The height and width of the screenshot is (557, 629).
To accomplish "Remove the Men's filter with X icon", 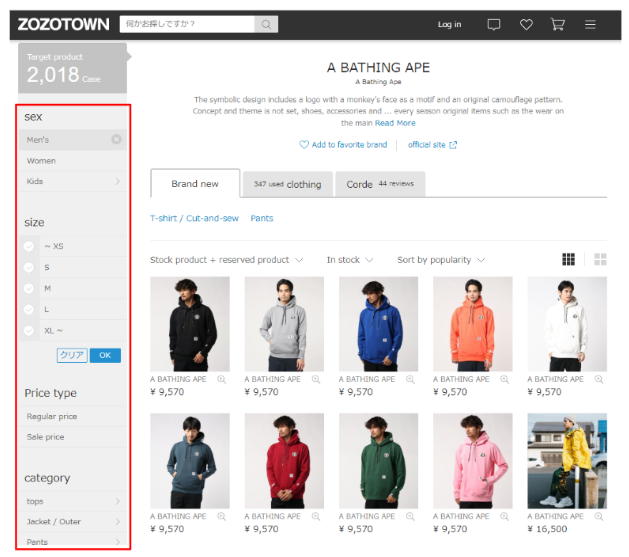I will tap(116, 139).
